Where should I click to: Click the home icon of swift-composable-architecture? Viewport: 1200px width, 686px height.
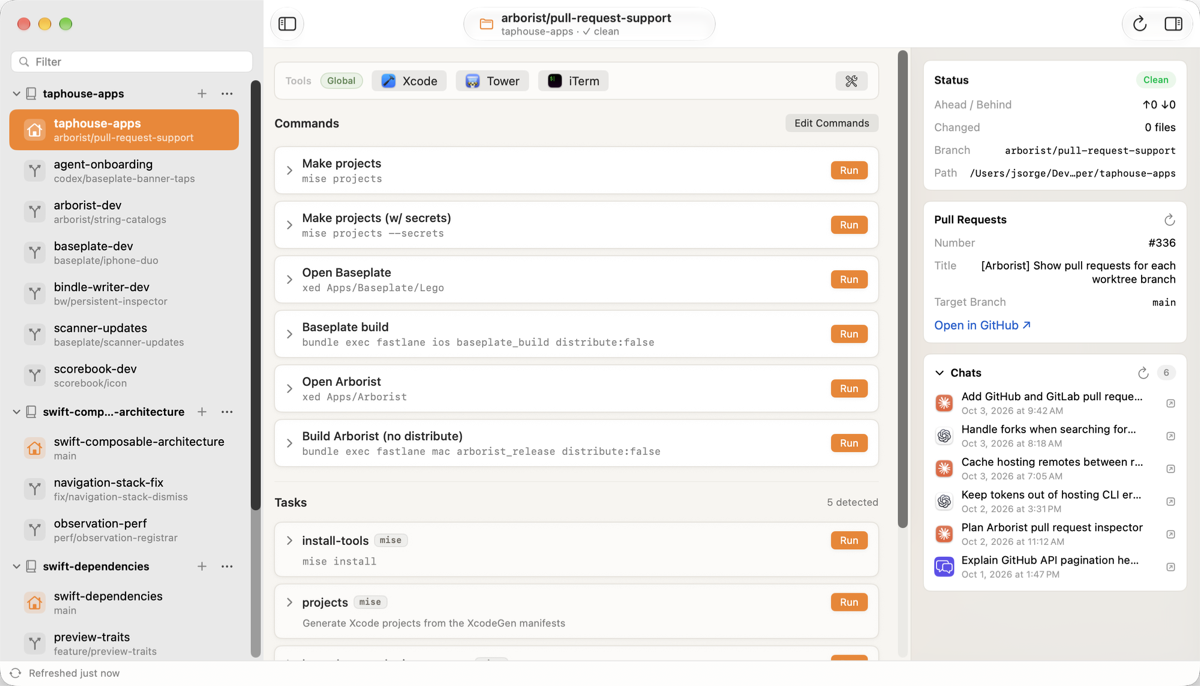pos(35,448)
